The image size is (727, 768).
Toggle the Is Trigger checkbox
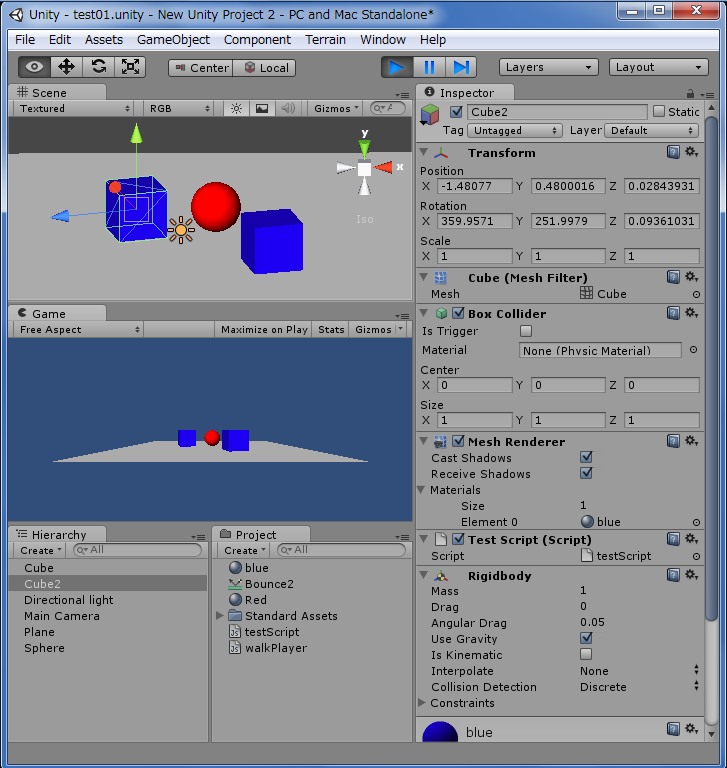526,331
